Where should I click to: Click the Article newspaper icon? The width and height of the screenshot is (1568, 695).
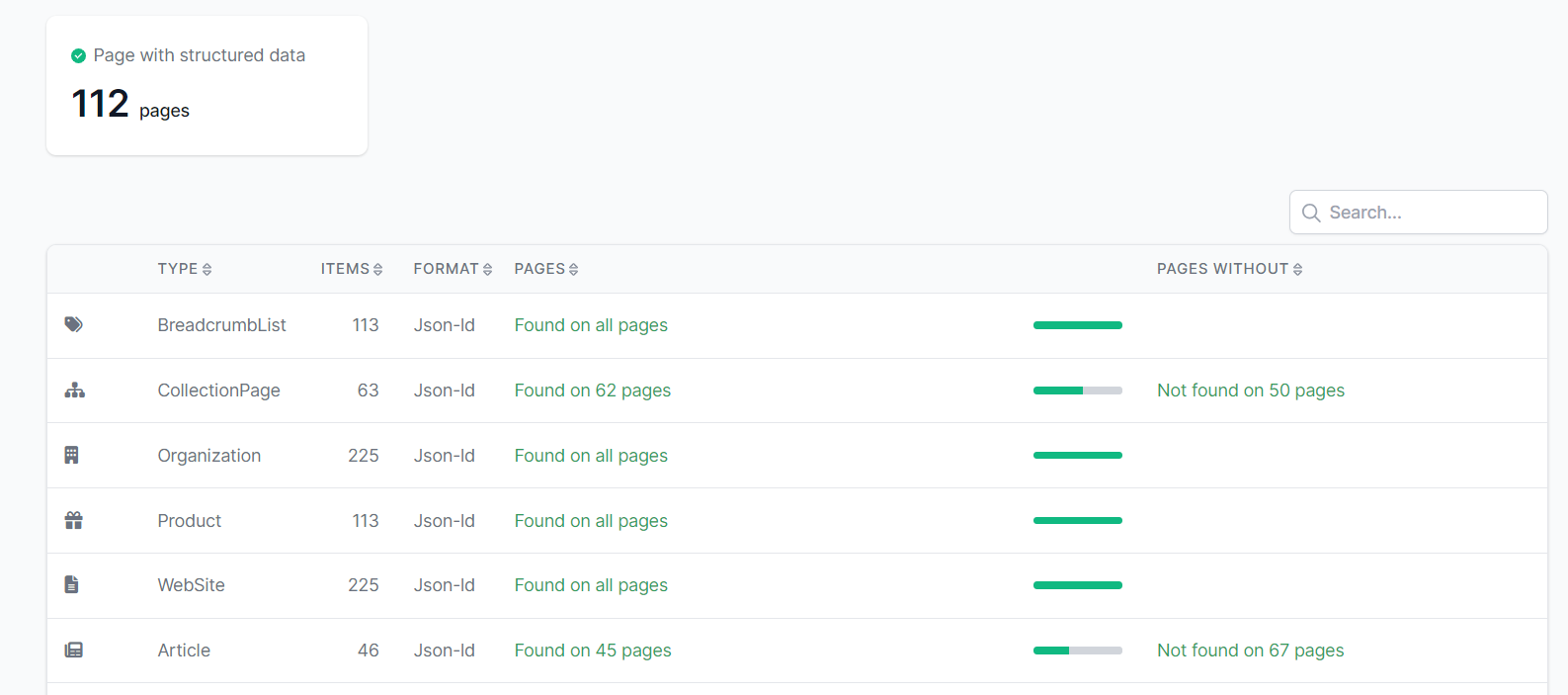(74, 651)
